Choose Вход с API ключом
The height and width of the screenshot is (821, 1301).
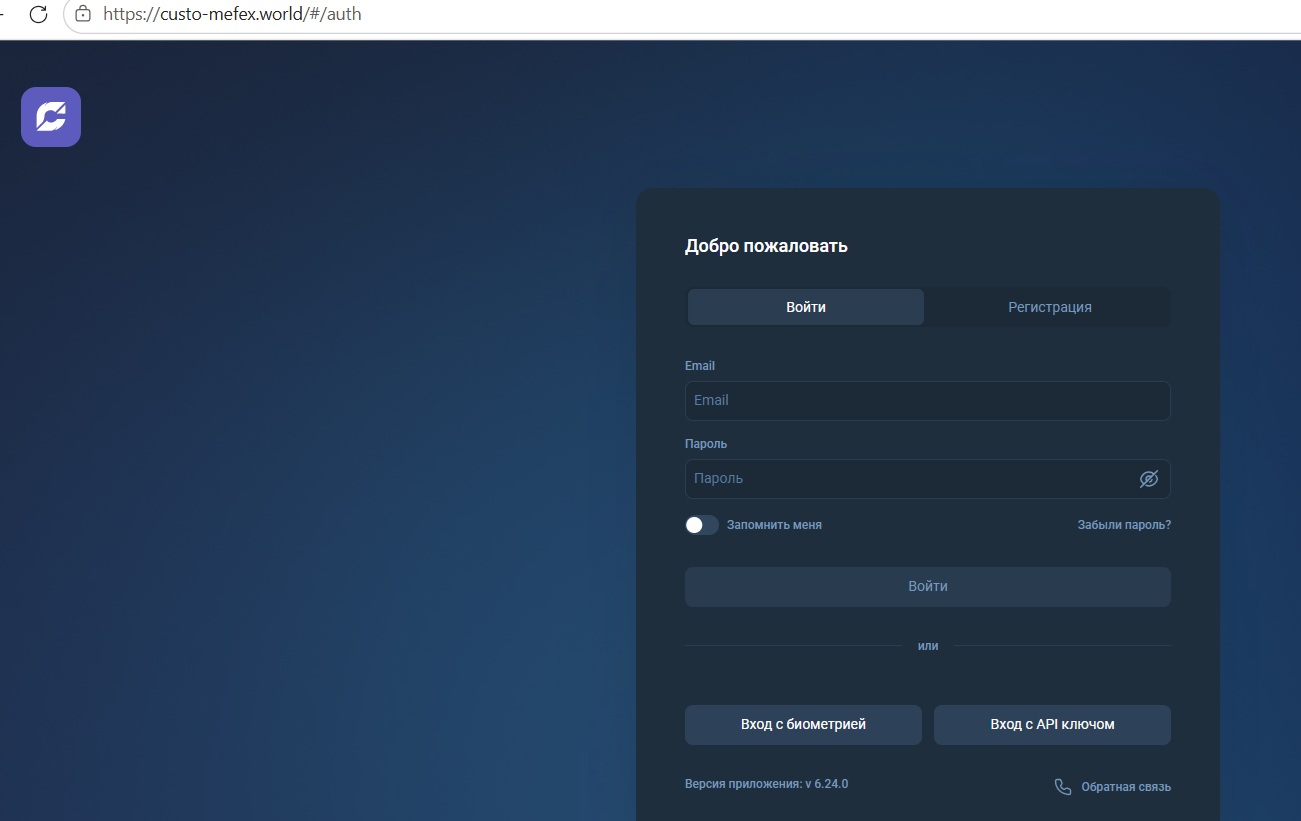[x=1052, y=725]
